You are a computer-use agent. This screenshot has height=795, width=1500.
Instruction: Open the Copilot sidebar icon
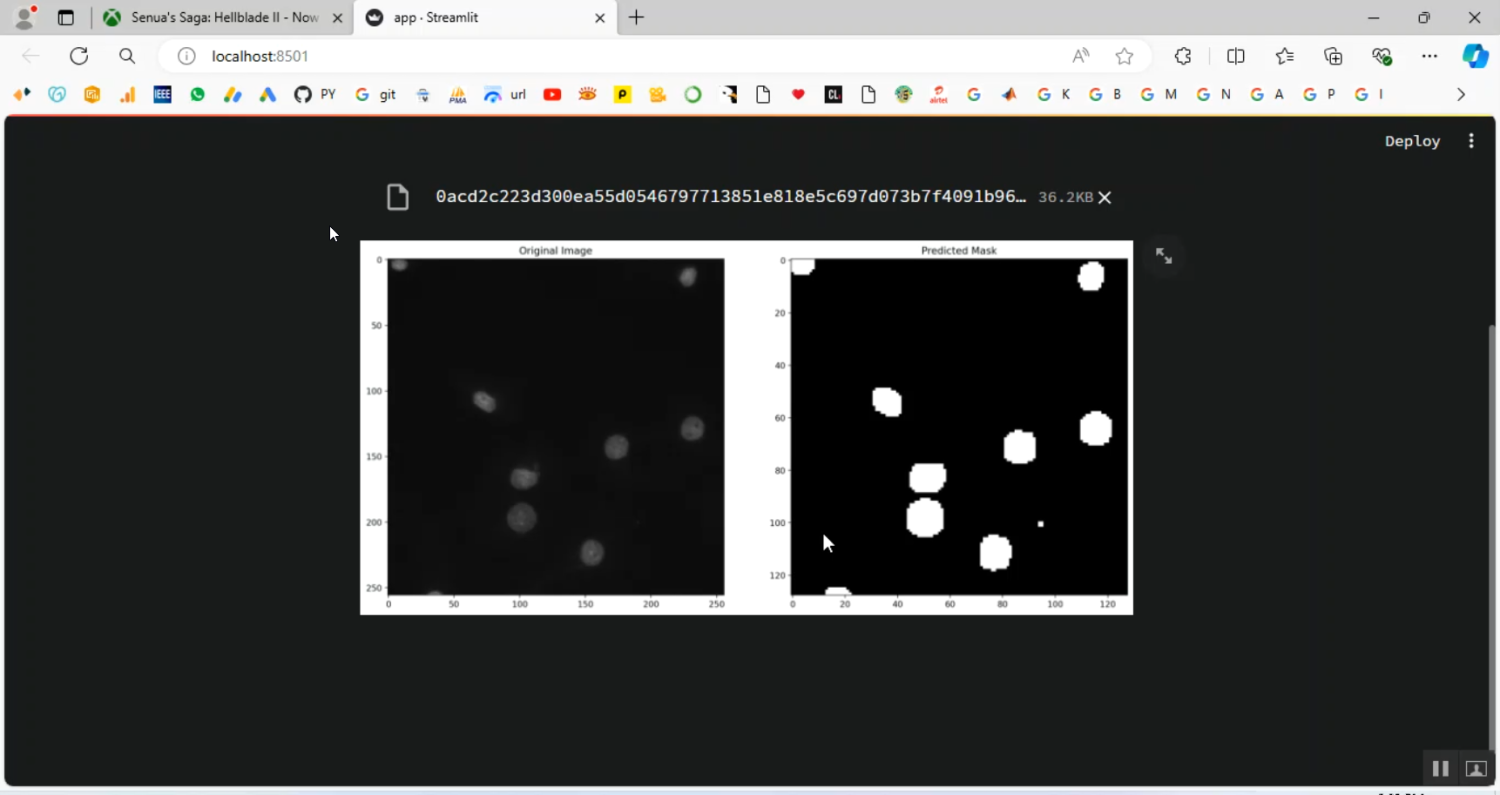pyautogui.click(x=1475, y=56)
